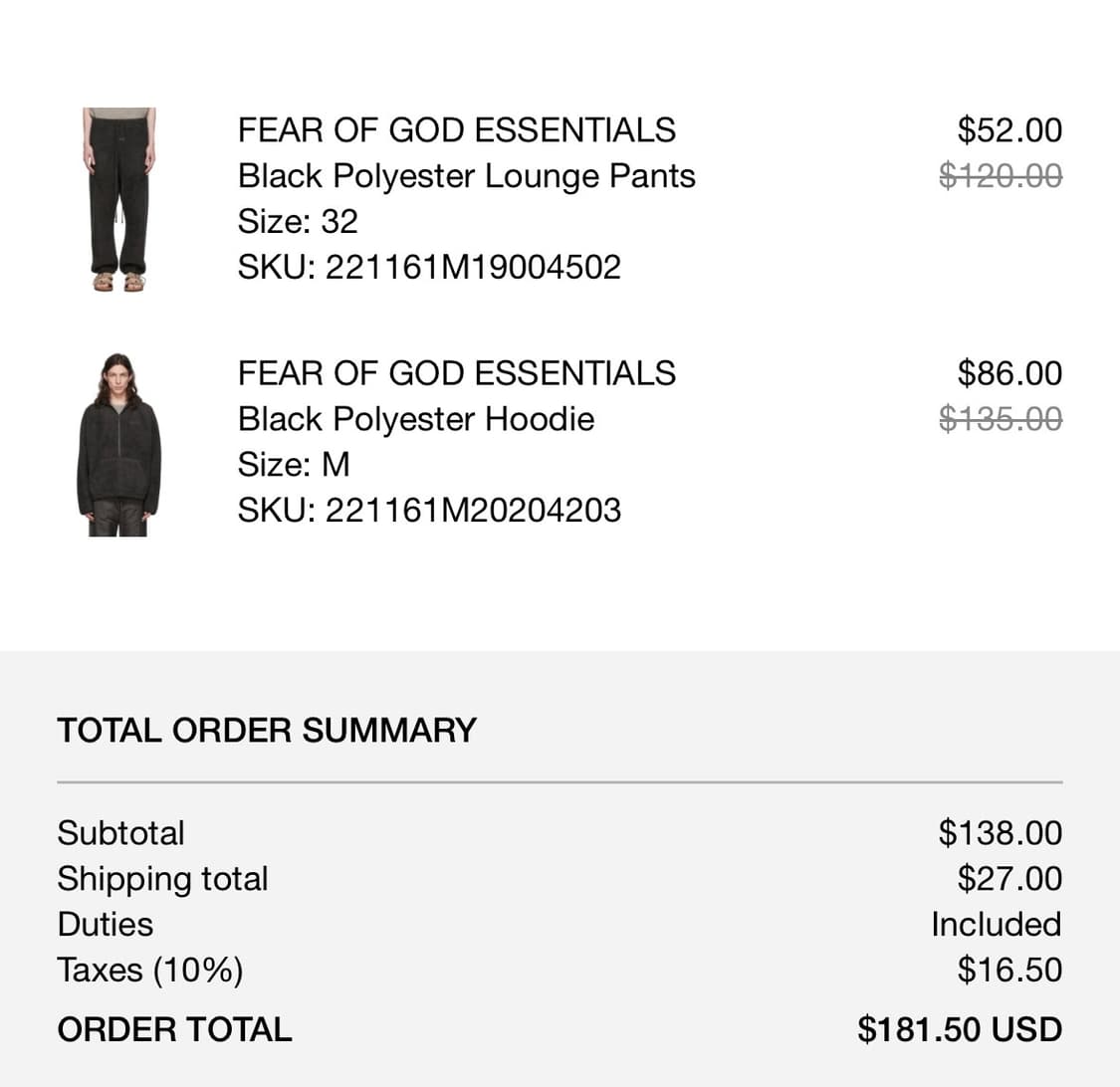This screenshot has width=1120, height=1087.
Task: Click the $52.00 sale price
Action: point(1009,130)
